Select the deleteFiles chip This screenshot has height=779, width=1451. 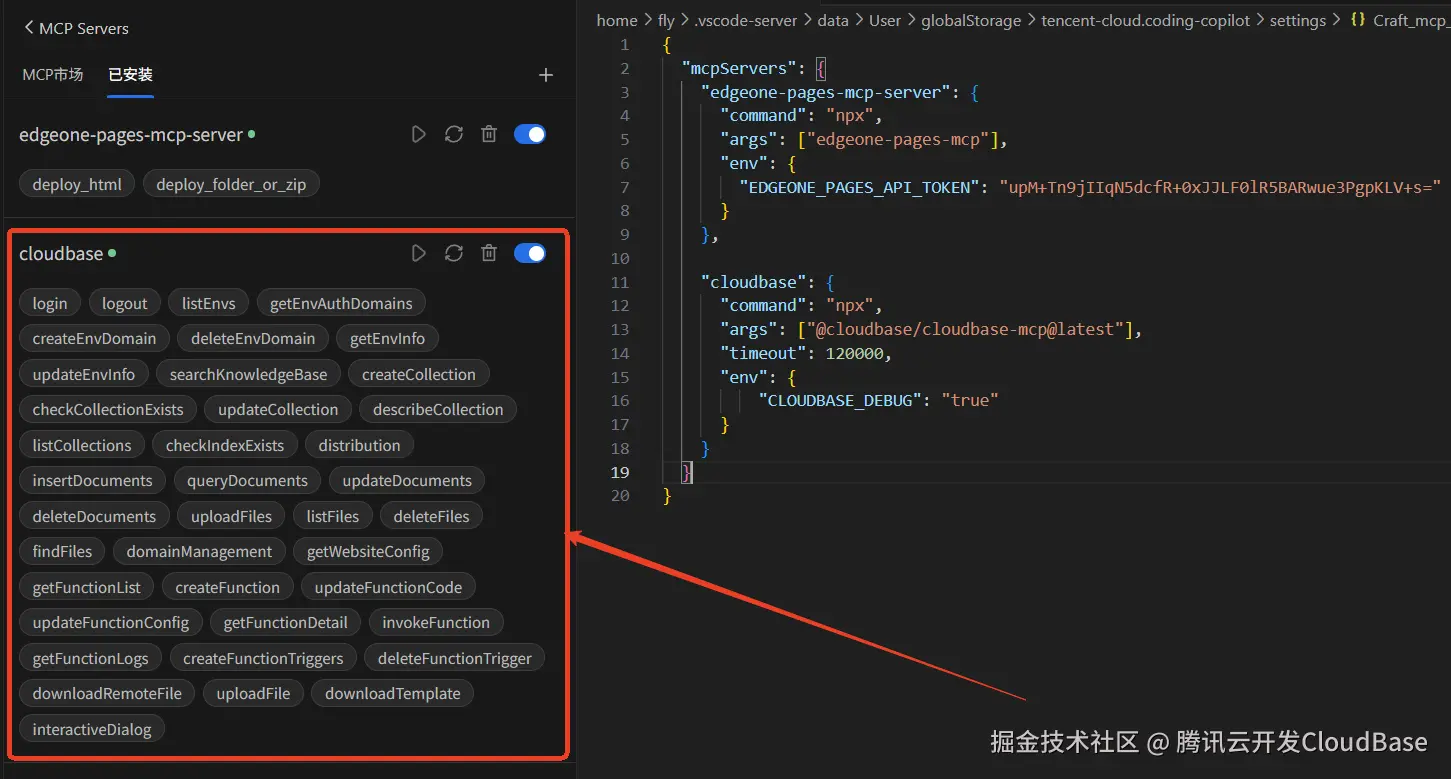431,516
